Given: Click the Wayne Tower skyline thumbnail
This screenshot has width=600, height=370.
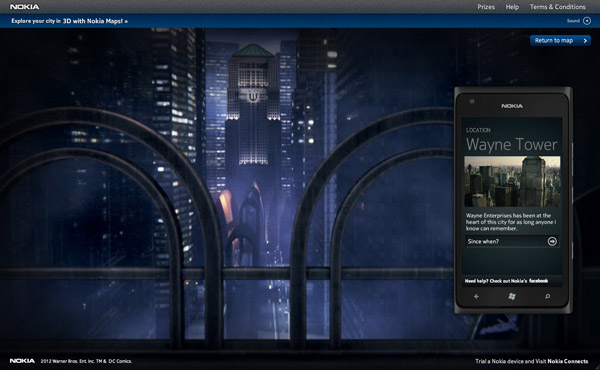Looking at the screenshot, I should (x=512, y=181).
